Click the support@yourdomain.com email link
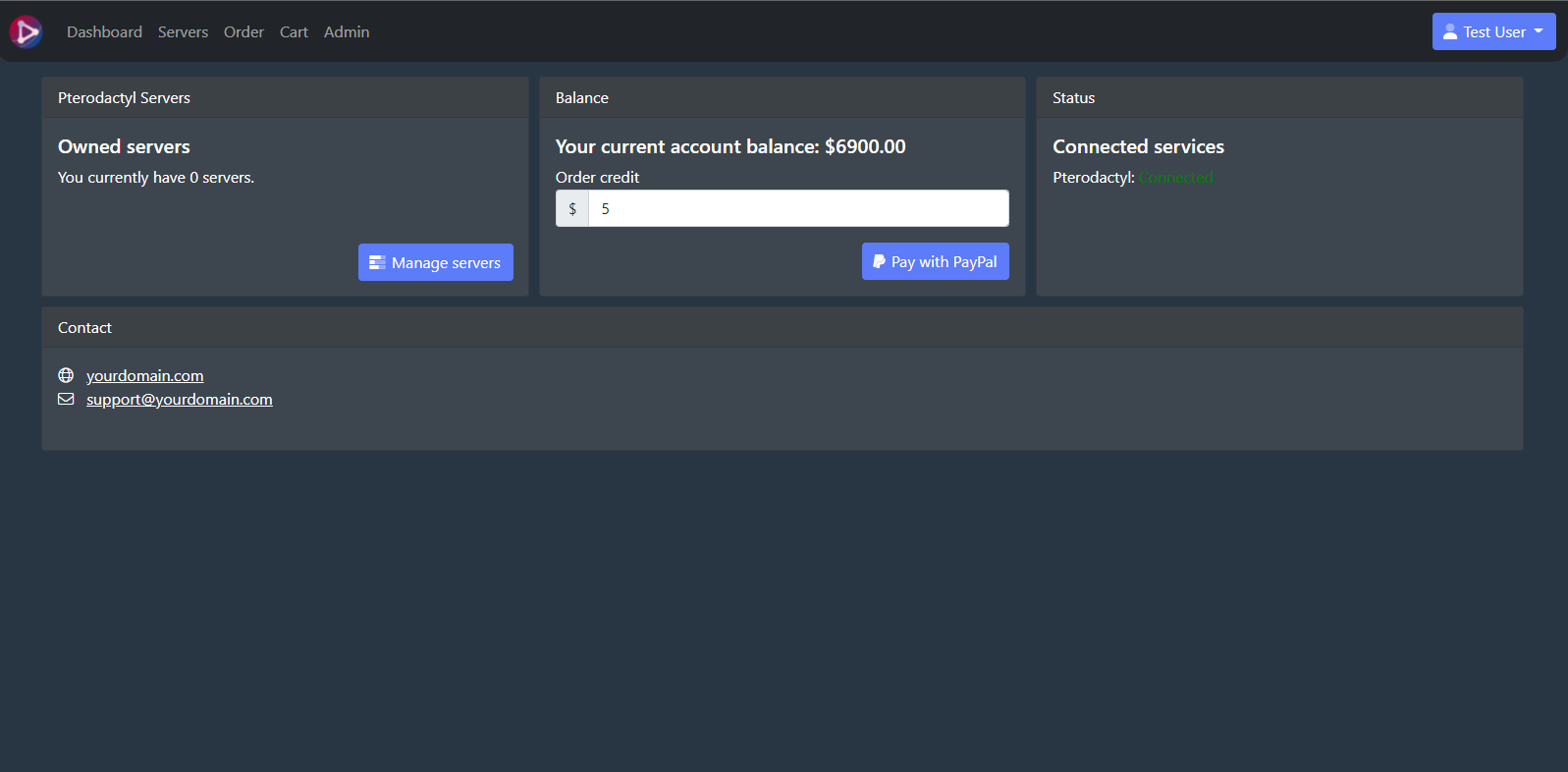Screen dimensions: 1568x772 click(179, 399)
